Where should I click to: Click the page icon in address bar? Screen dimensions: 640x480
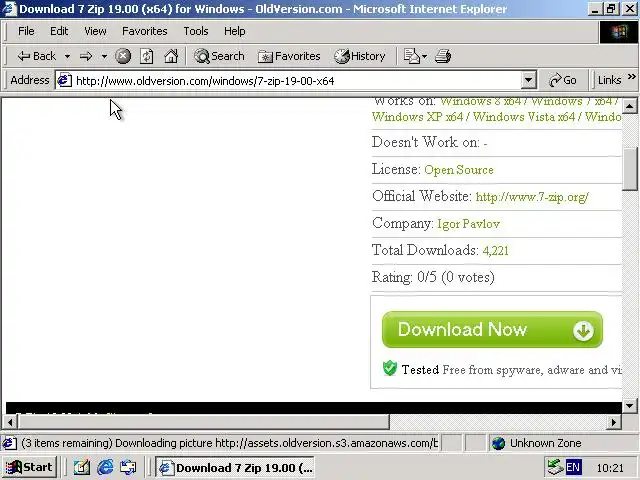click(x=64, y=80)
